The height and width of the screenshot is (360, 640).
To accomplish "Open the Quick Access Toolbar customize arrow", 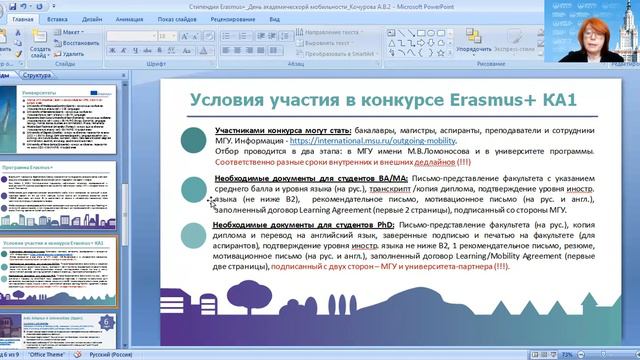I will (x=53, y=7).
